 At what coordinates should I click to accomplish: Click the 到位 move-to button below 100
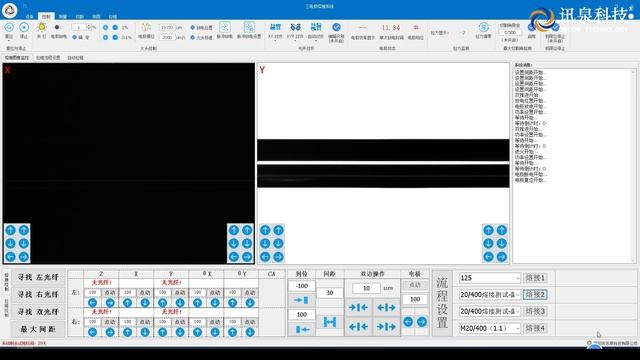tap(301, 329)
